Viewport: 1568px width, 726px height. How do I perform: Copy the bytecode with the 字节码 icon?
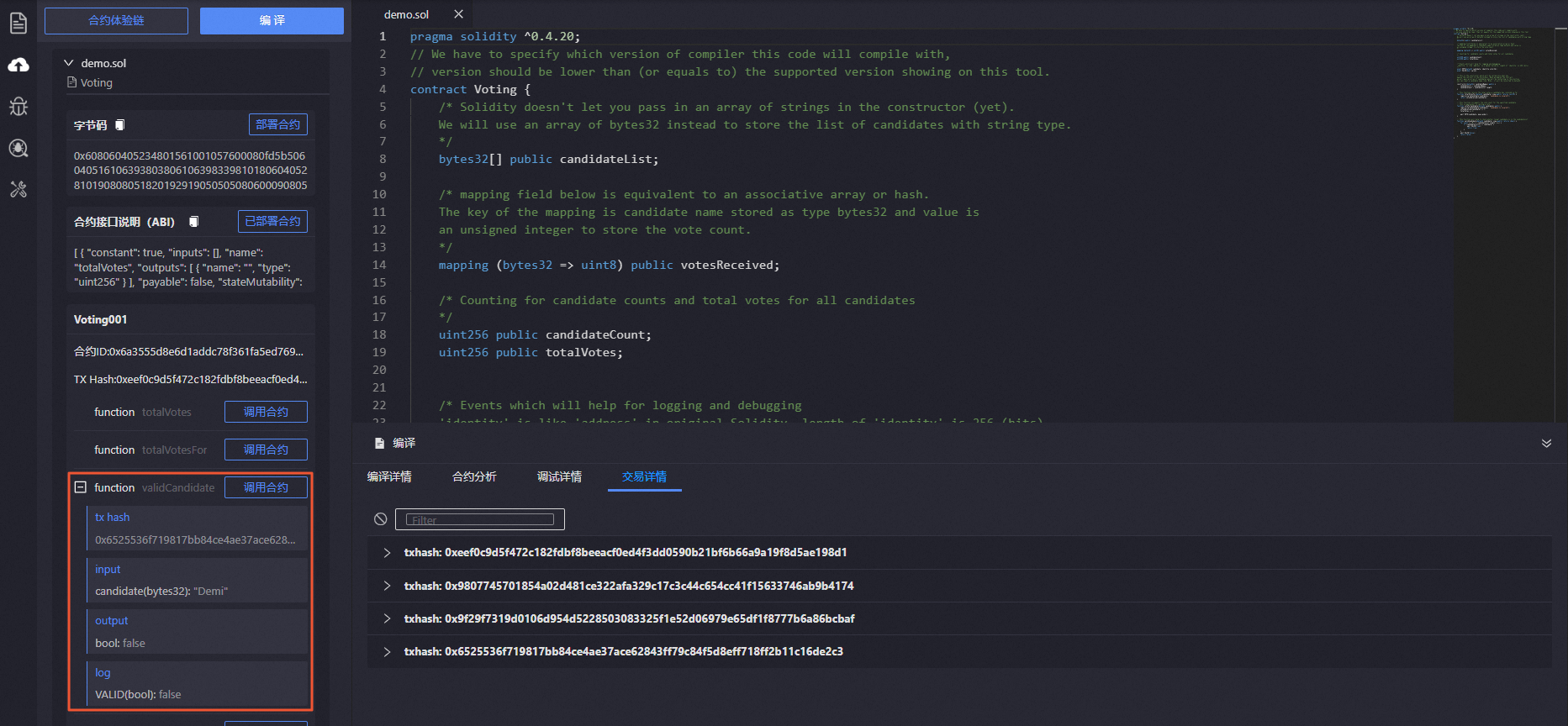[119, 125]
